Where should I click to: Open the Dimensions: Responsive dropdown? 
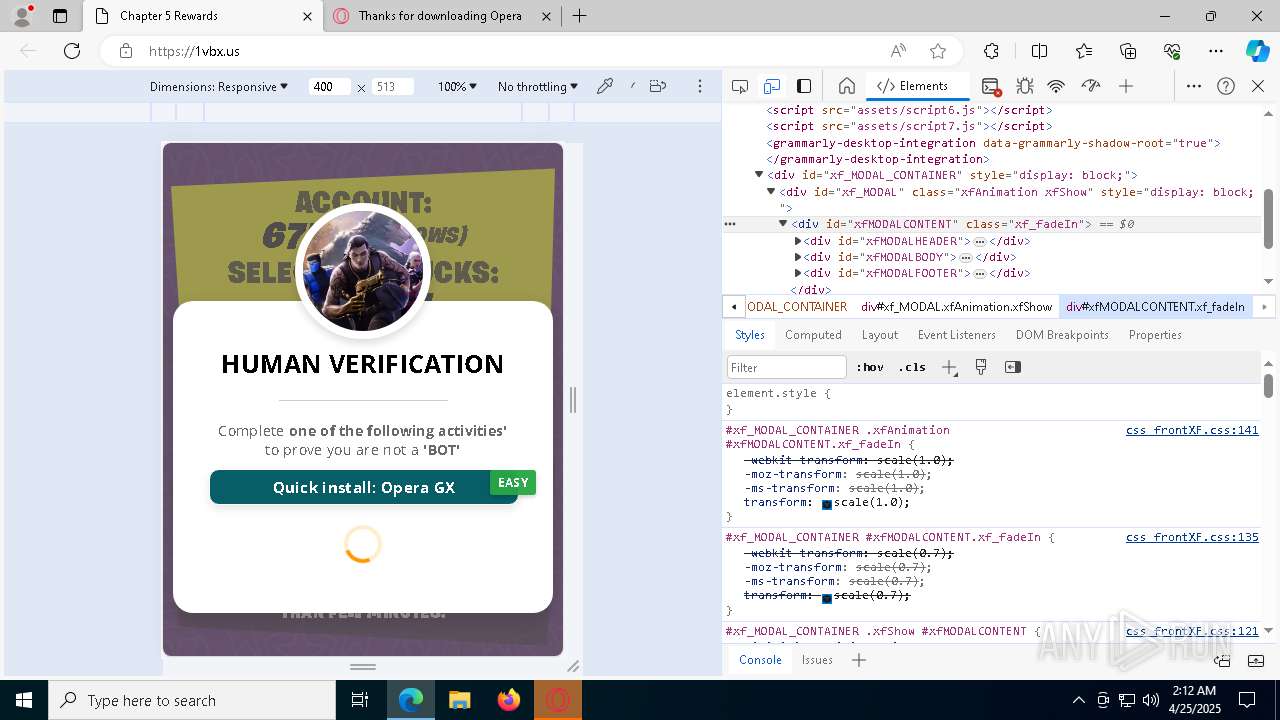tap(219, 87)
